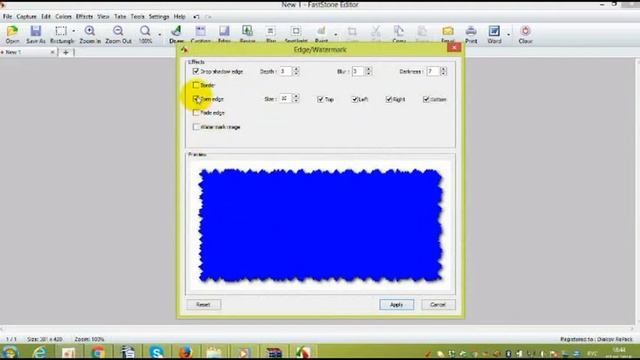Add a new tab with plus icon
The image size is (640, 360).
coord(66,52)
